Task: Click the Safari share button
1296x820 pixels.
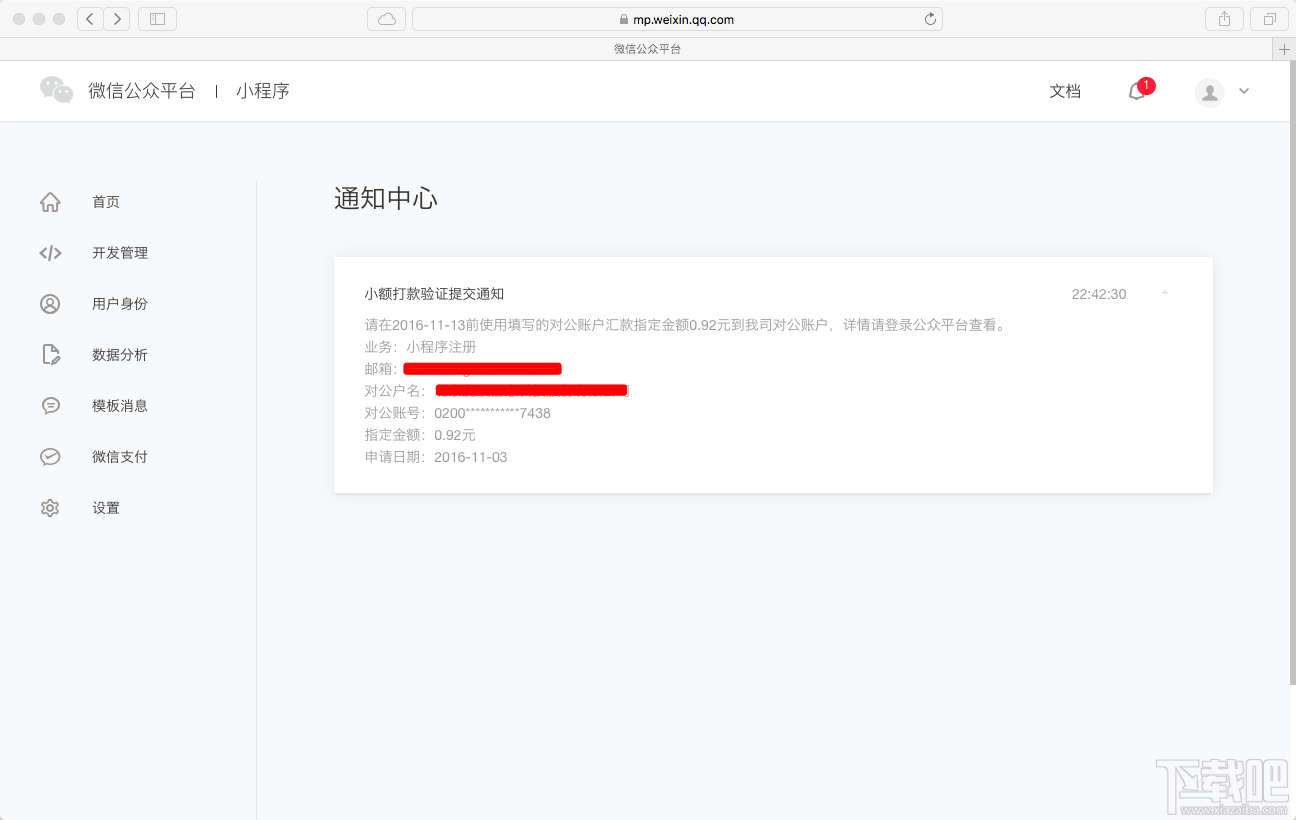Action: (1224, 18)
